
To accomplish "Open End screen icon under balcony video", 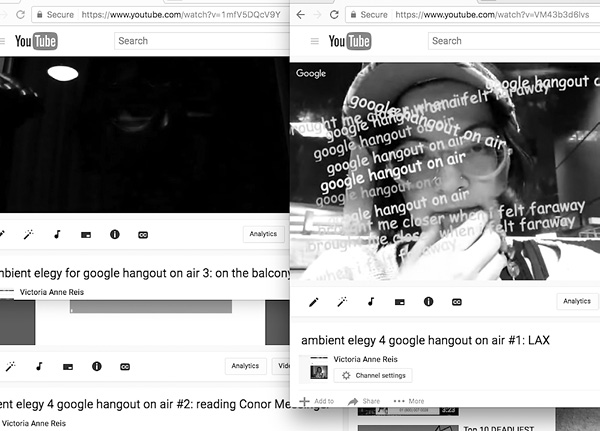I will (x=86, y=235).
